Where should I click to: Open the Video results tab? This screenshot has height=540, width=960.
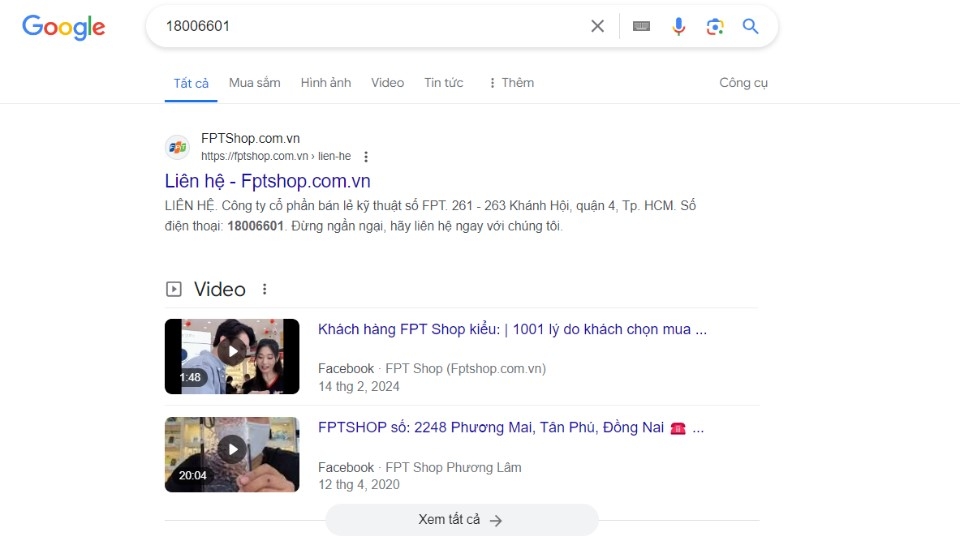(388, 83)
